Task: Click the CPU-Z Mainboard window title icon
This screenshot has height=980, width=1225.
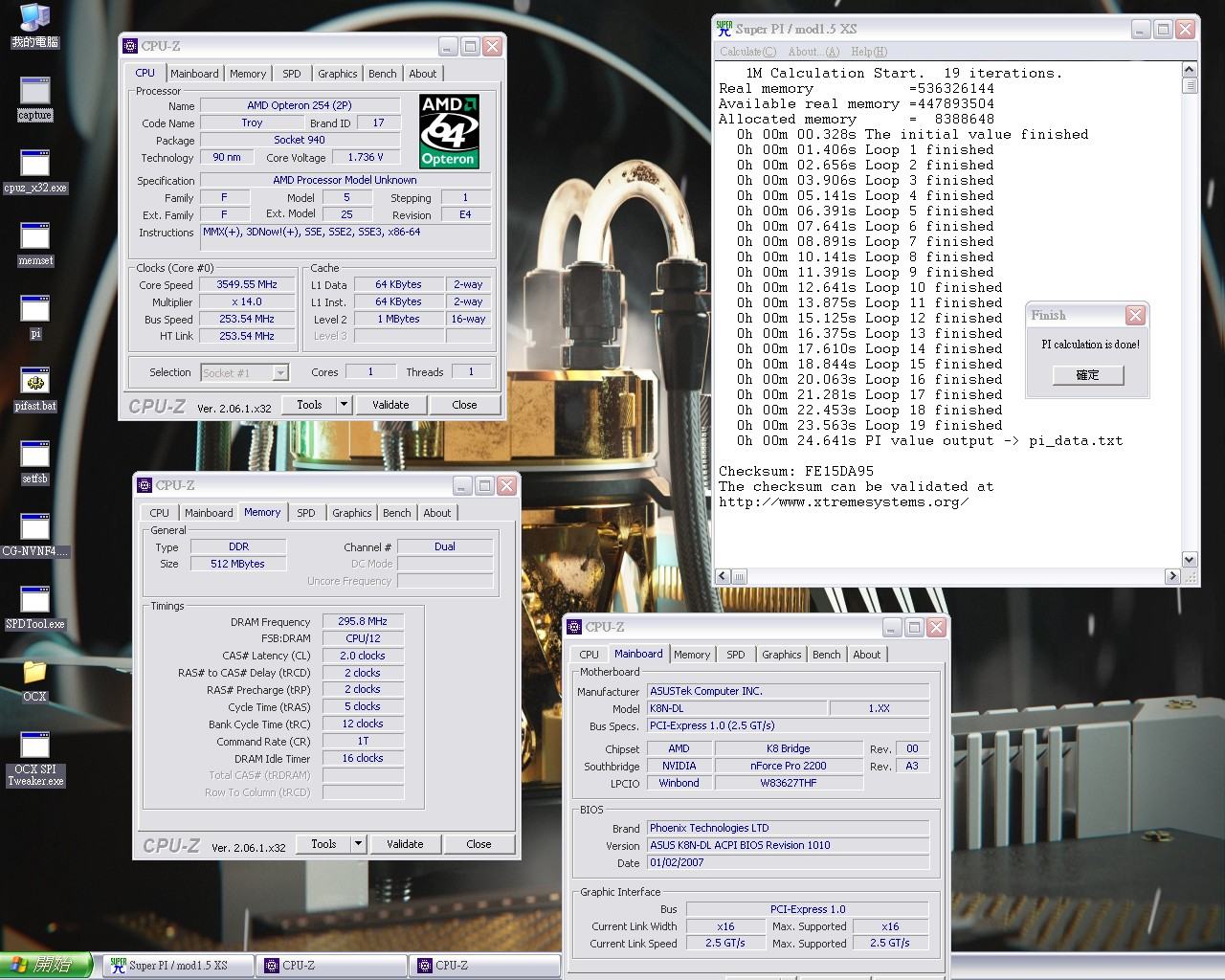Action: (574, 627)
